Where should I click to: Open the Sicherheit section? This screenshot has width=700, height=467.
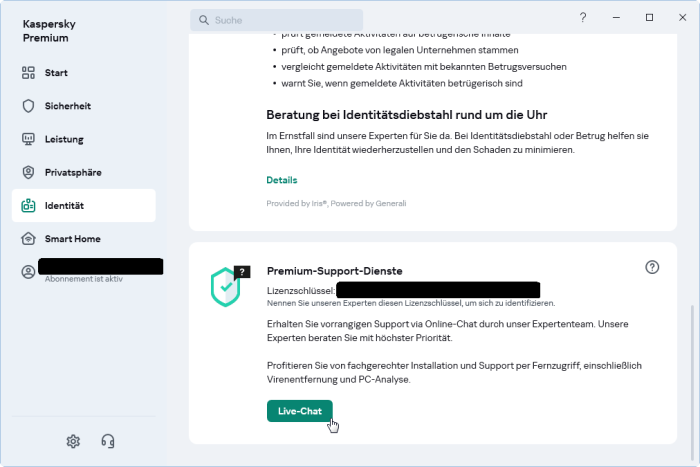[x=83, y=106]
